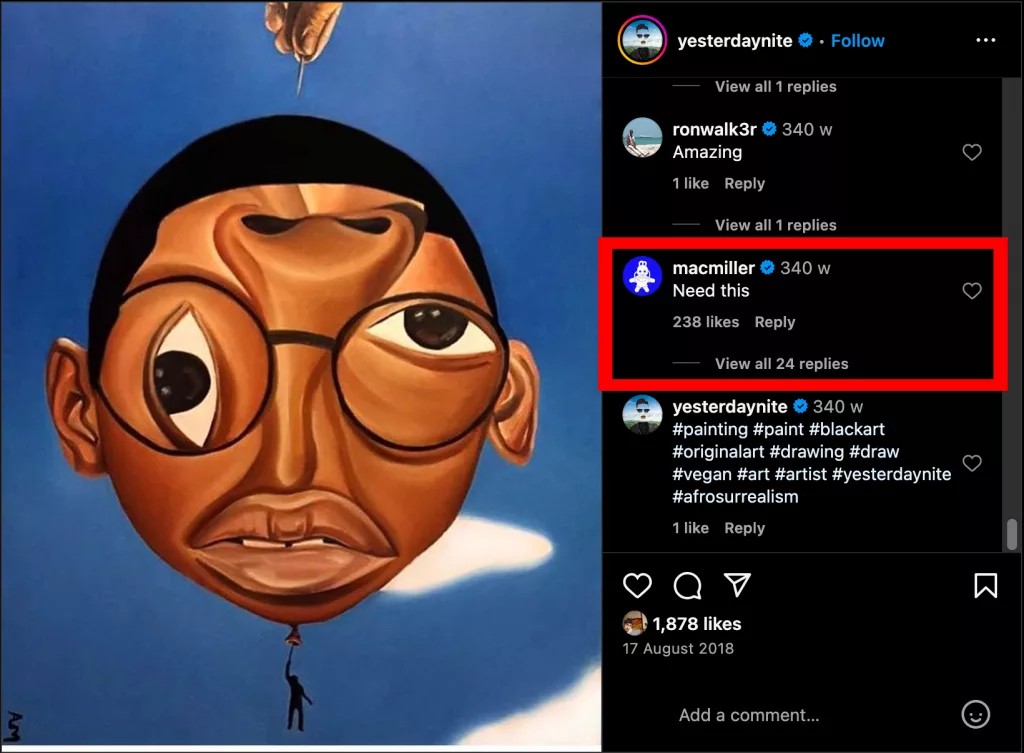Open the three-dot more options menu
Image resolution: width=1024 pixels, height=753 pixels.
985,41
